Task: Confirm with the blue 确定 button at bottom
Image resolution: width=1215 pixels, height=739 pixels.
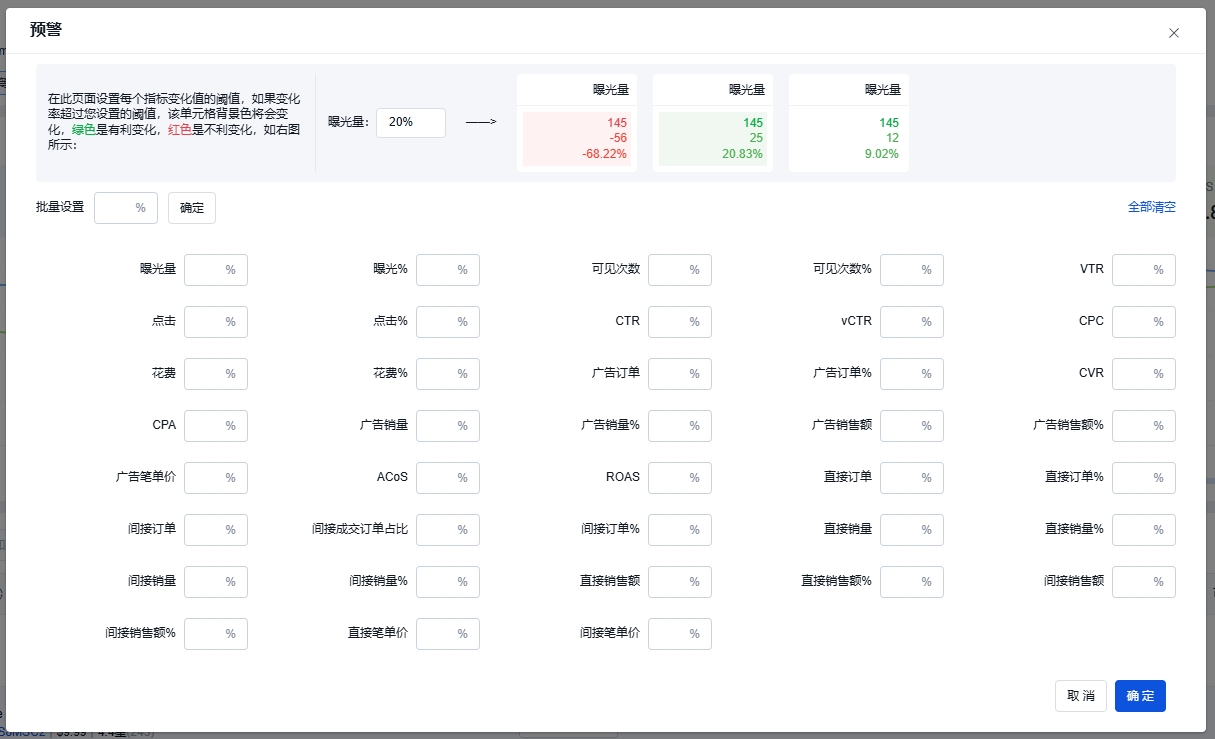Action: (1140, 696)
